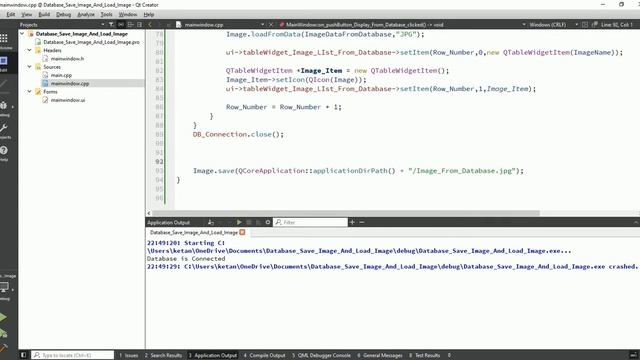Switch to 2 Search Results pane
The width and height of the screenshot is (640, 360).
[163, 355]
